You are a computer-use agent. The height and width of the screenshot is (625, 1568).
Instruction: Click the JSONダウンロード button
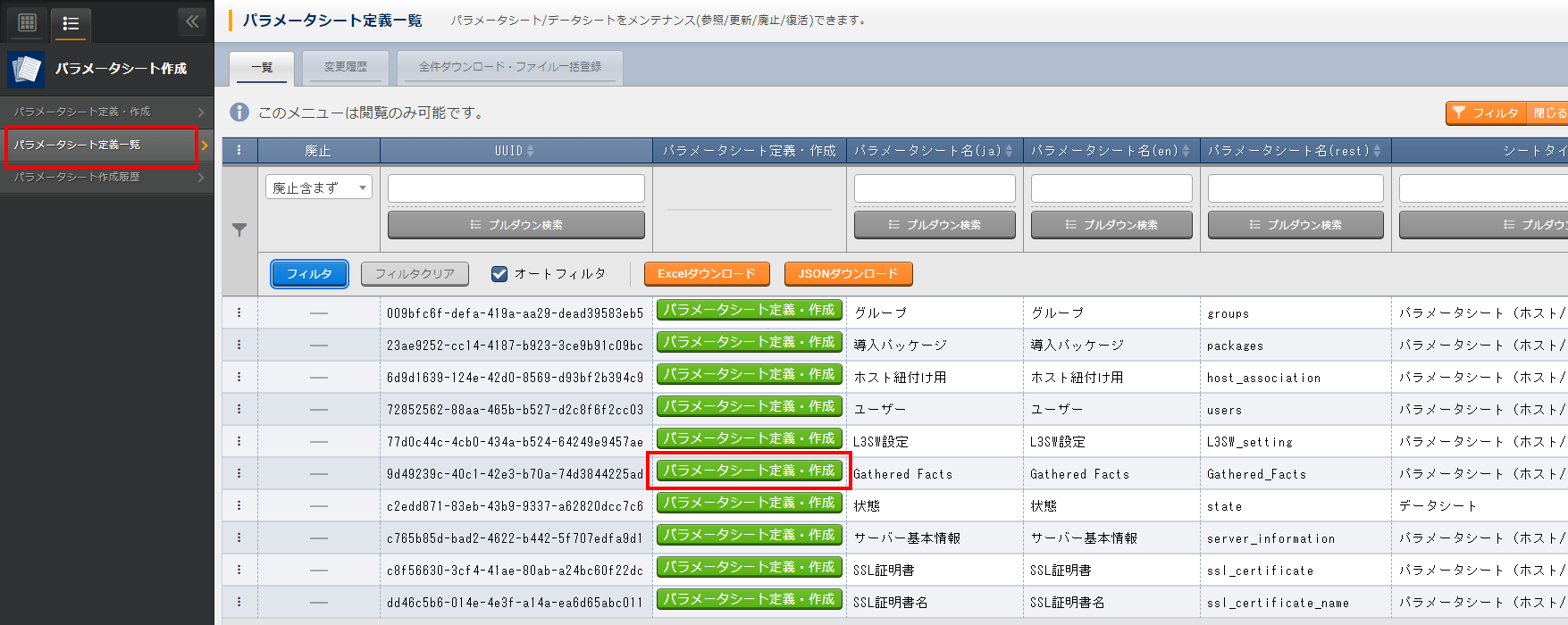coord(848,274)
